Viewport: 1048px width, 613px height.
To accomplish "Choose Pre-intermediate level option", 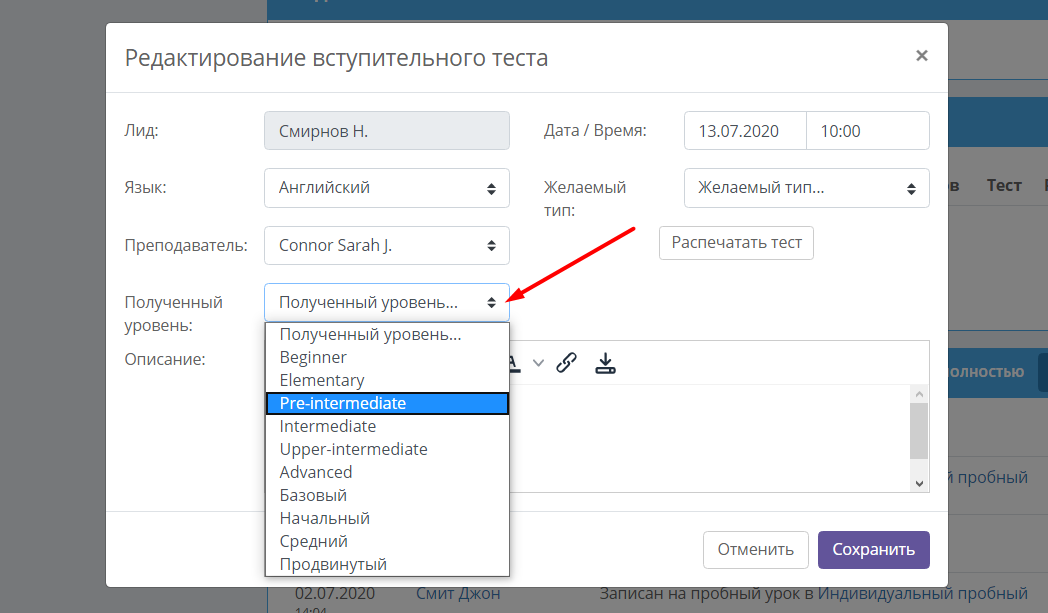I will coord(387,403).
